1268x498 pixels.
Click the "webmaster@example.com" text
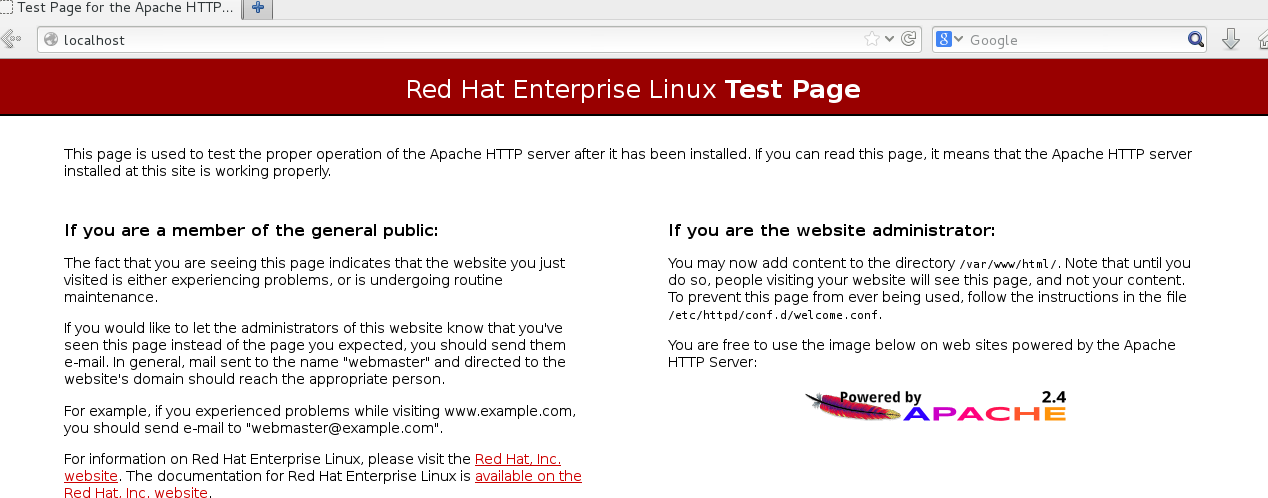coord(344,428)
